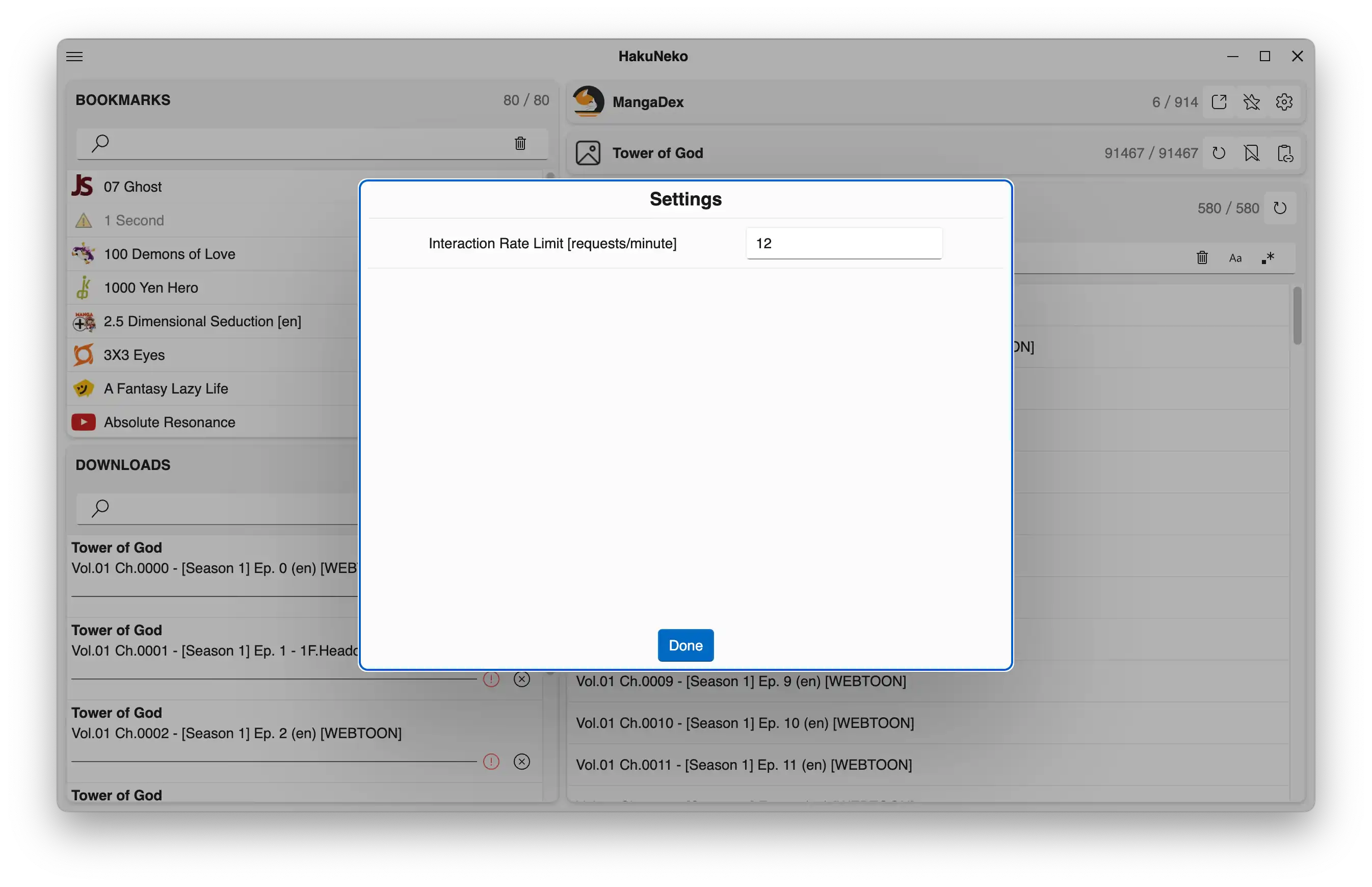Show error details for Ep. 2 download

(491, 762)
